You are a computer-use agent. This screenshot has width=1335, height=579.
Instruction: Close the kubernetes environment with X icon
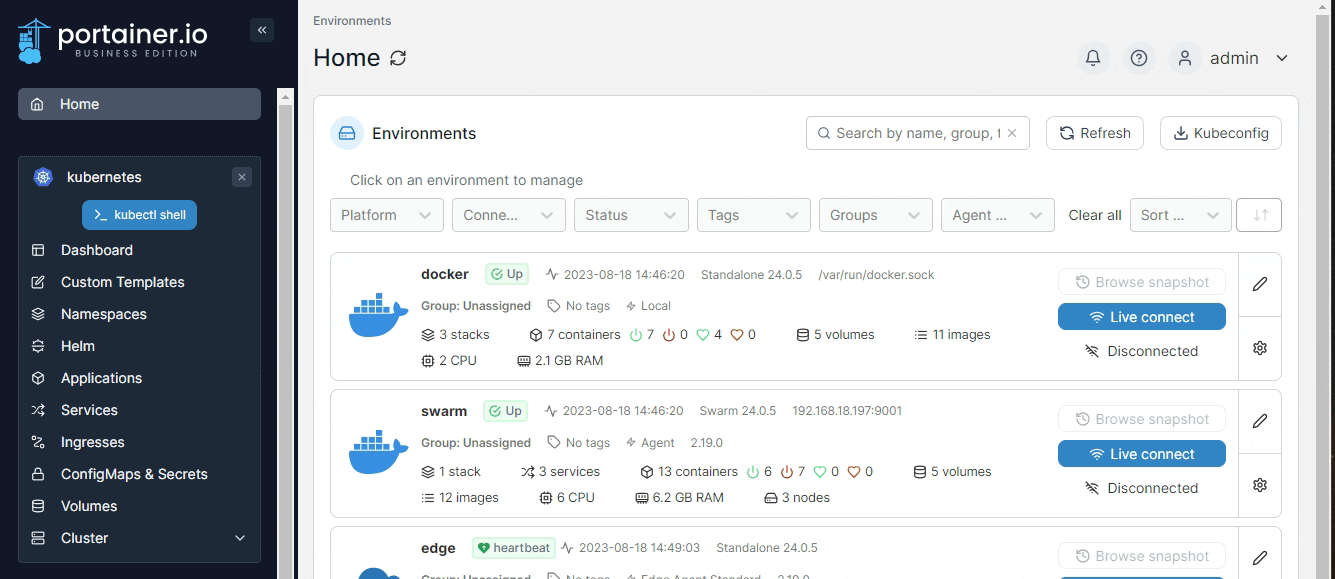click(x=241, y=177)
